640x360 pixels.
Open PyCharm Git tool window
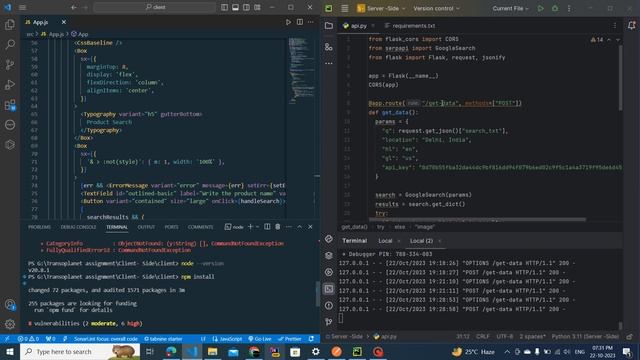pyautogui.click(x=329, y=322)
